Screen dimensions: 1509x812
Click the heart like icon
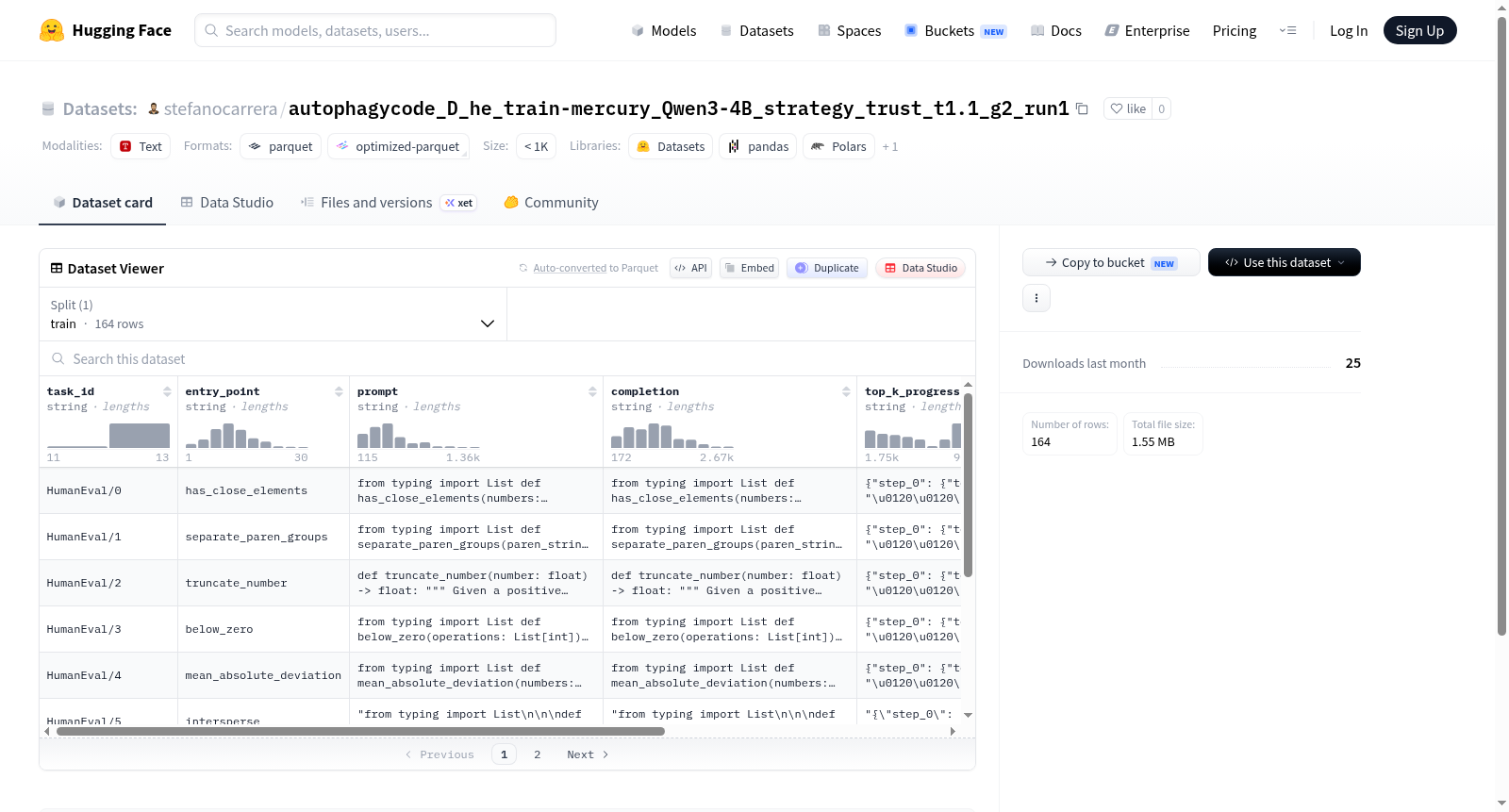[1117, 108]
